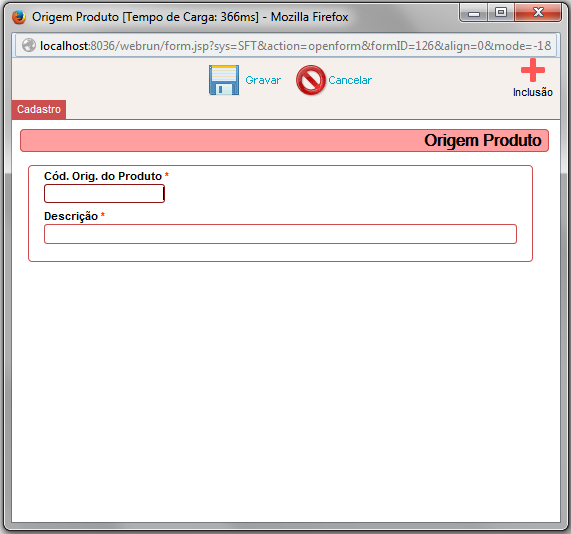Open the Firefox logo window menu
Viewport: 571px width, 534px height.
[x=19, y=17]
